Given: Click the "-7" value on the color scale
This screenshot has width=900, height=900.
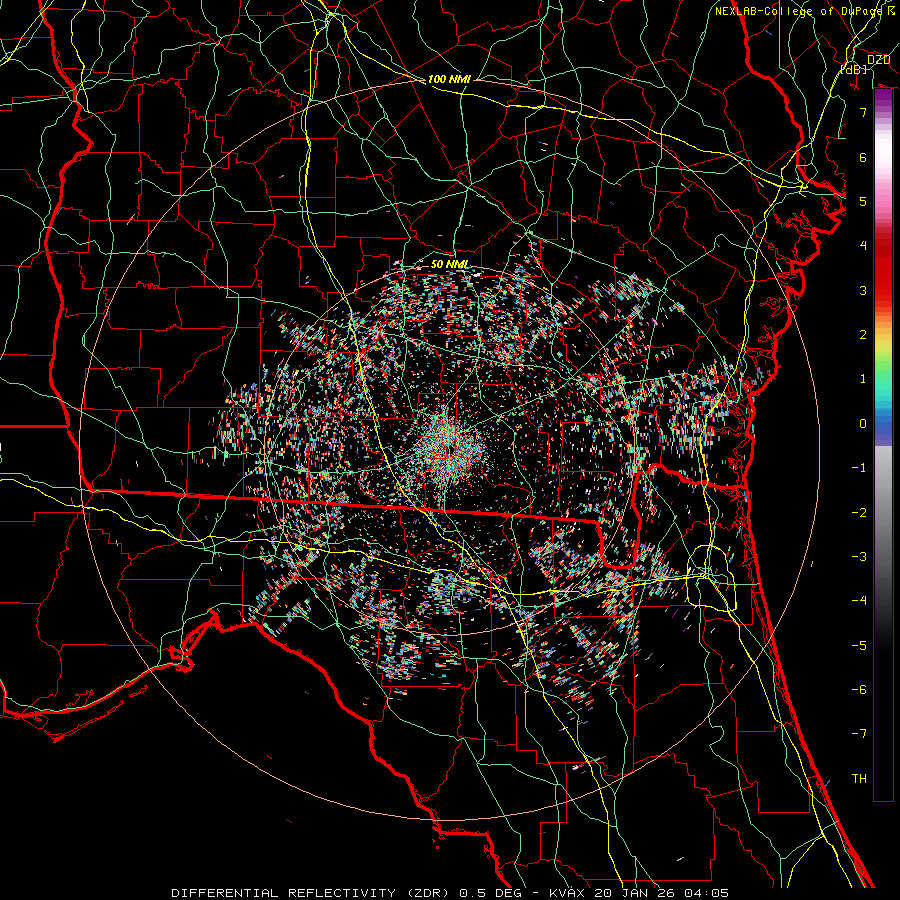Looking at the screenshot, I should click(859, 734).
